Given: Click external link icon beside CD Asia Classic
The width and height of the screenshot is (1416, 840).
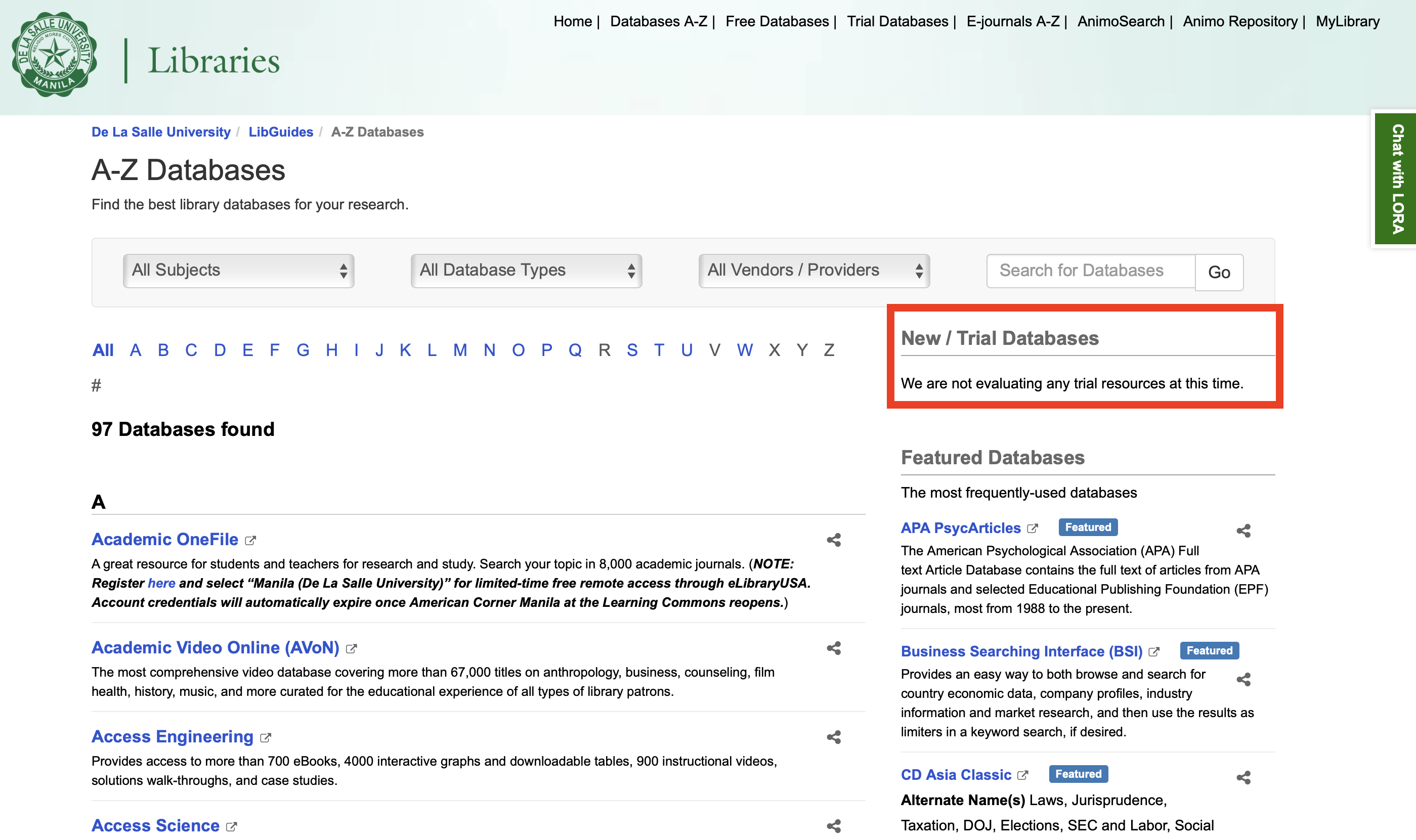Looking at the screenshot, I should [x=1022, y=775].
